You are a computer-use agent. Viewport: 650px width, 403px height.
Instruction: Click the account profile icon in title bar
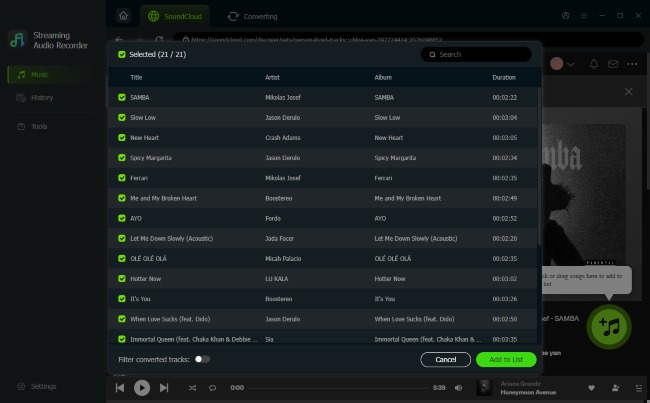click(565, 16)
